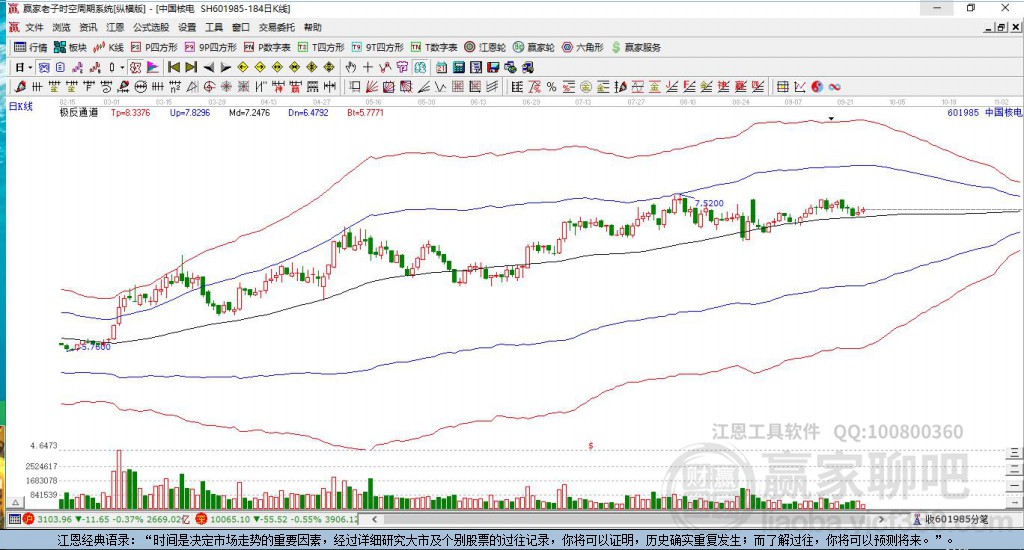Image resolution: width=1024 pixels, height=550 pixels.
Task: Click the volume panel up-triangle button
Action: 16,502
